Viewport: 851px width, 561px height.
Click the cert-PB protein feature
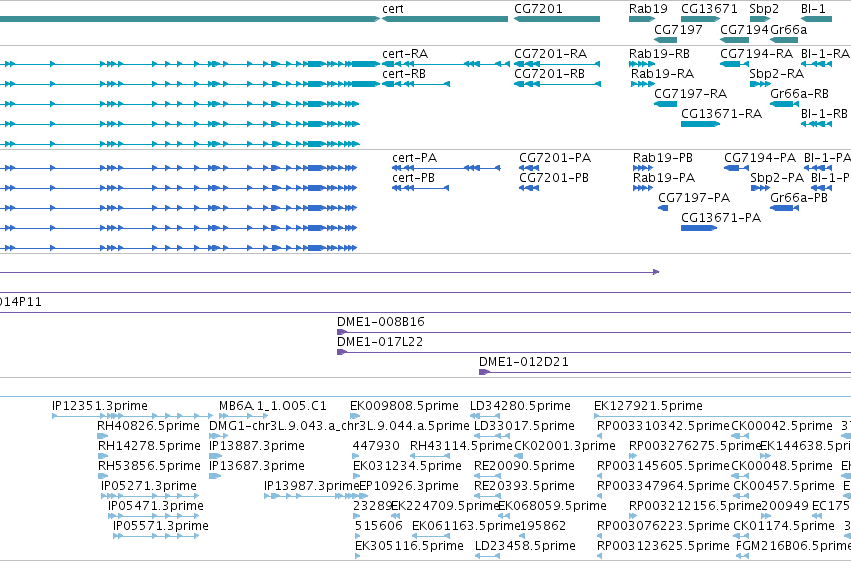[421, 188]
